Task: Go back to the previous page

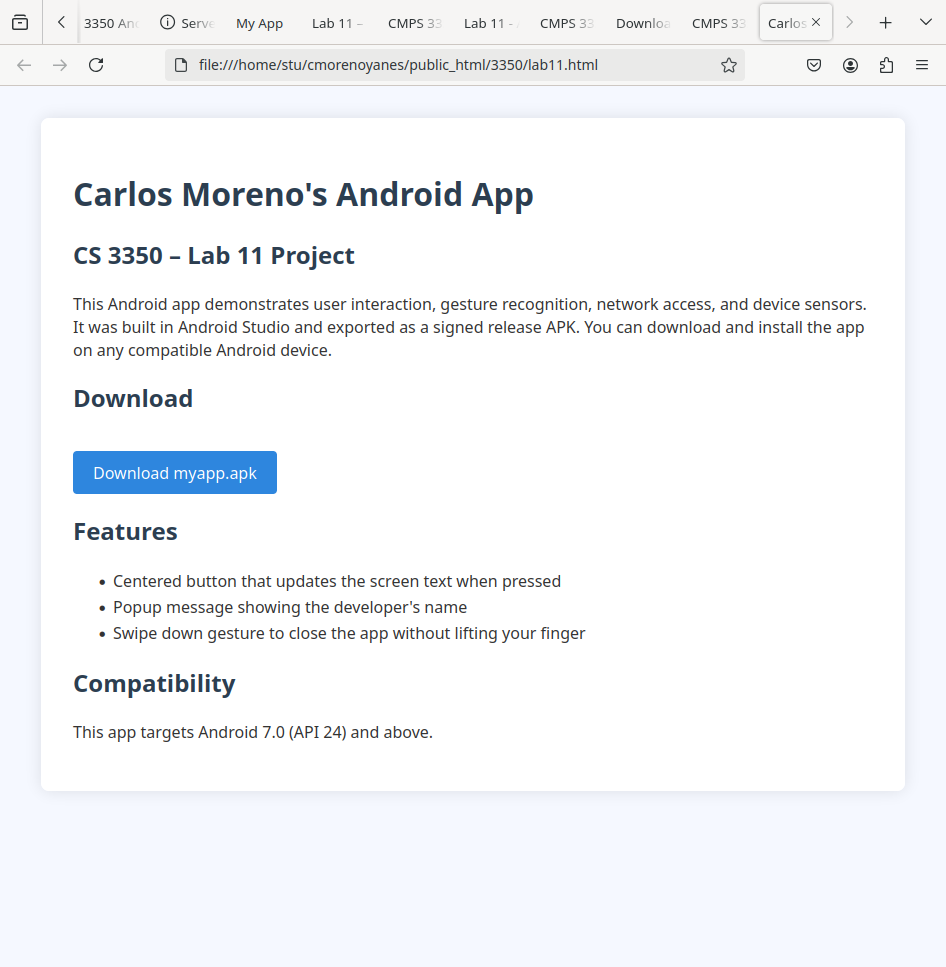Action: (24, 65)
